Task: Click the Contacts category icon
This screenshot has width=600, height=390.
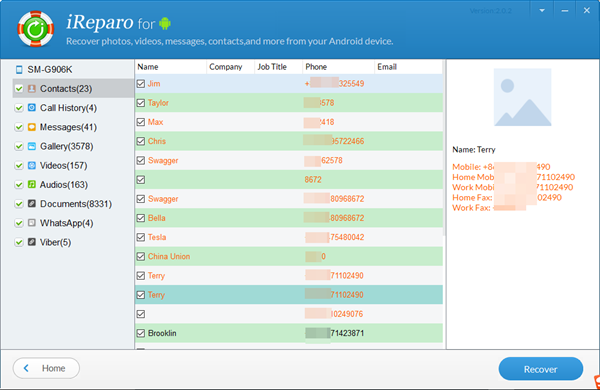Action: [x=32, y=88]
